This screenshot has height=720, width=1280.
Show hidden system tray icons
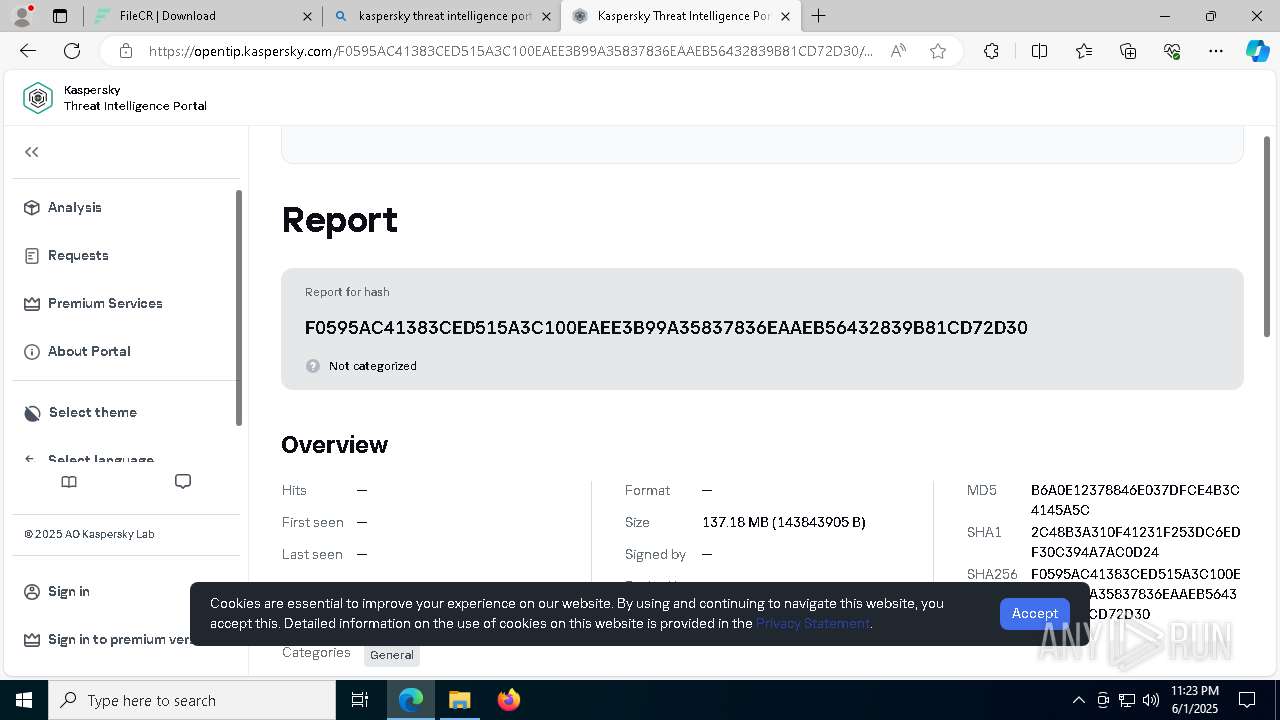pyautogui.click(x=1078, y=700)
